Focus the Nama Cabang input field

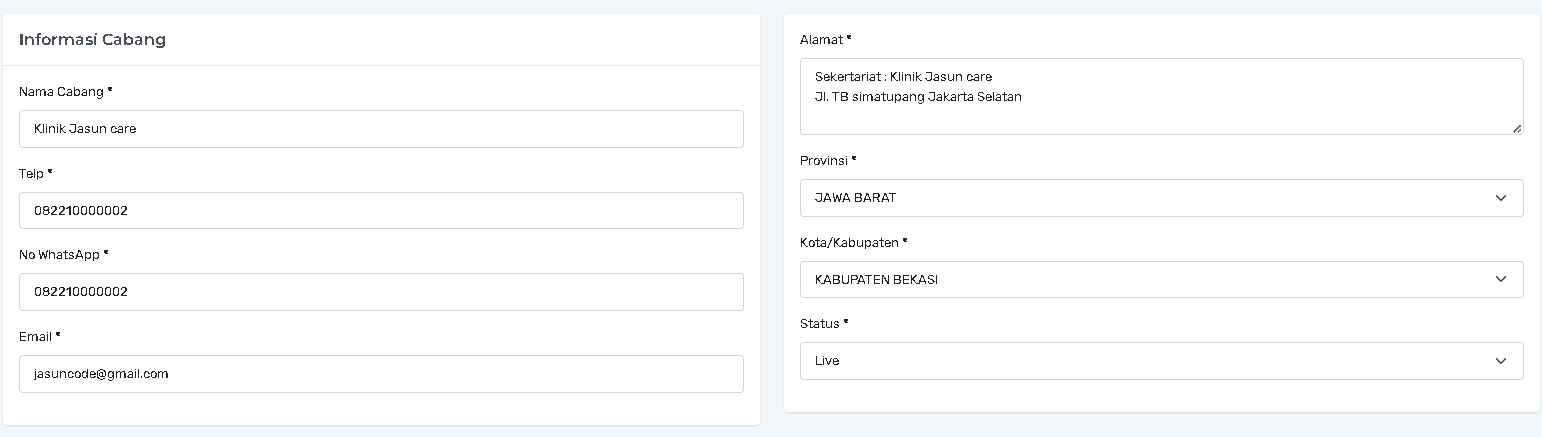click(x=381, y=129)
